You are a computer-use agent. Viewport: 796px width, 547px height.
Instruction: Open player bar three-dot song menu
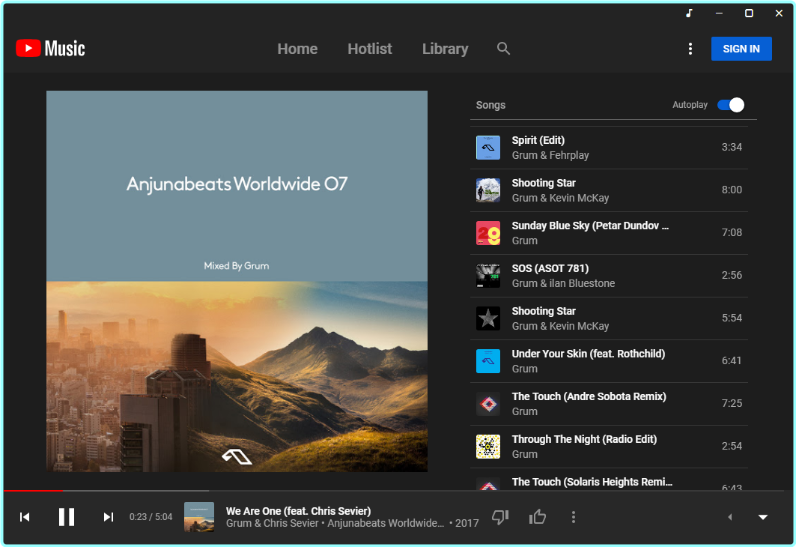(x=573, y=517)
